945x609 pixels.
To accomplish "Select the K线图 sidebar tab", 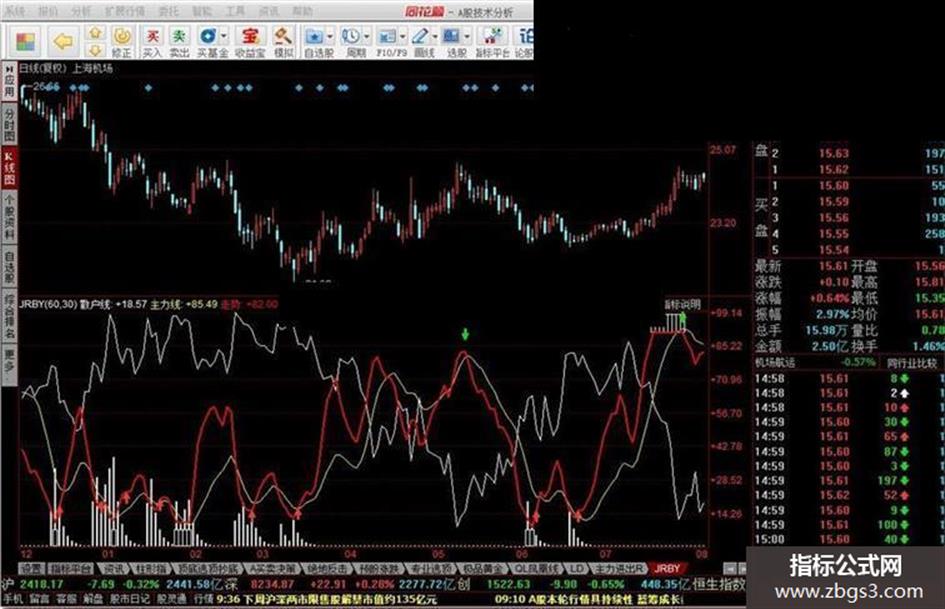I will [9, 167].
